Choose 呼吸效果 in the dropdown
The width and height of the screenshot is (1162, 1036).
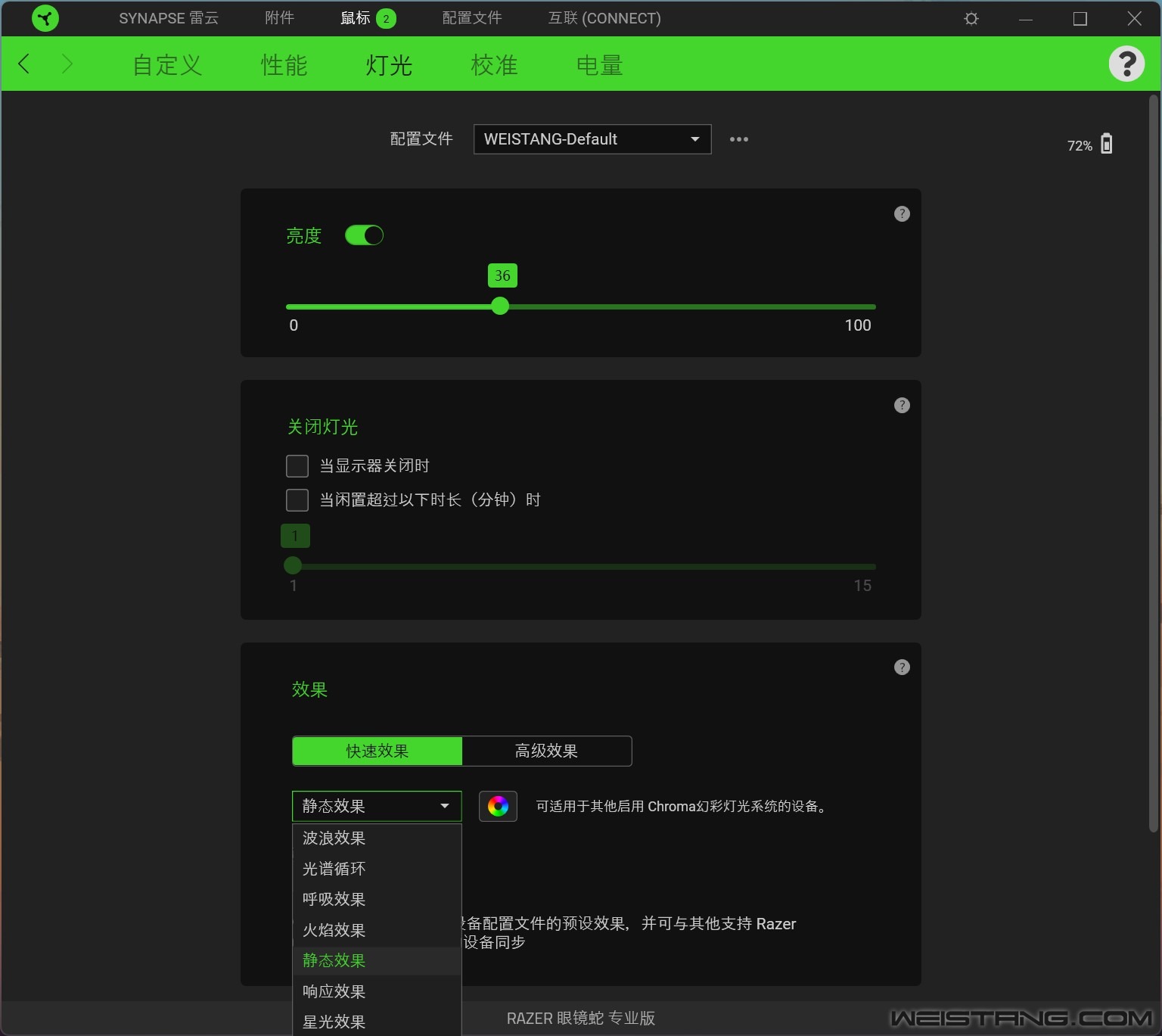pyautogui.click(x=377, y=899)
